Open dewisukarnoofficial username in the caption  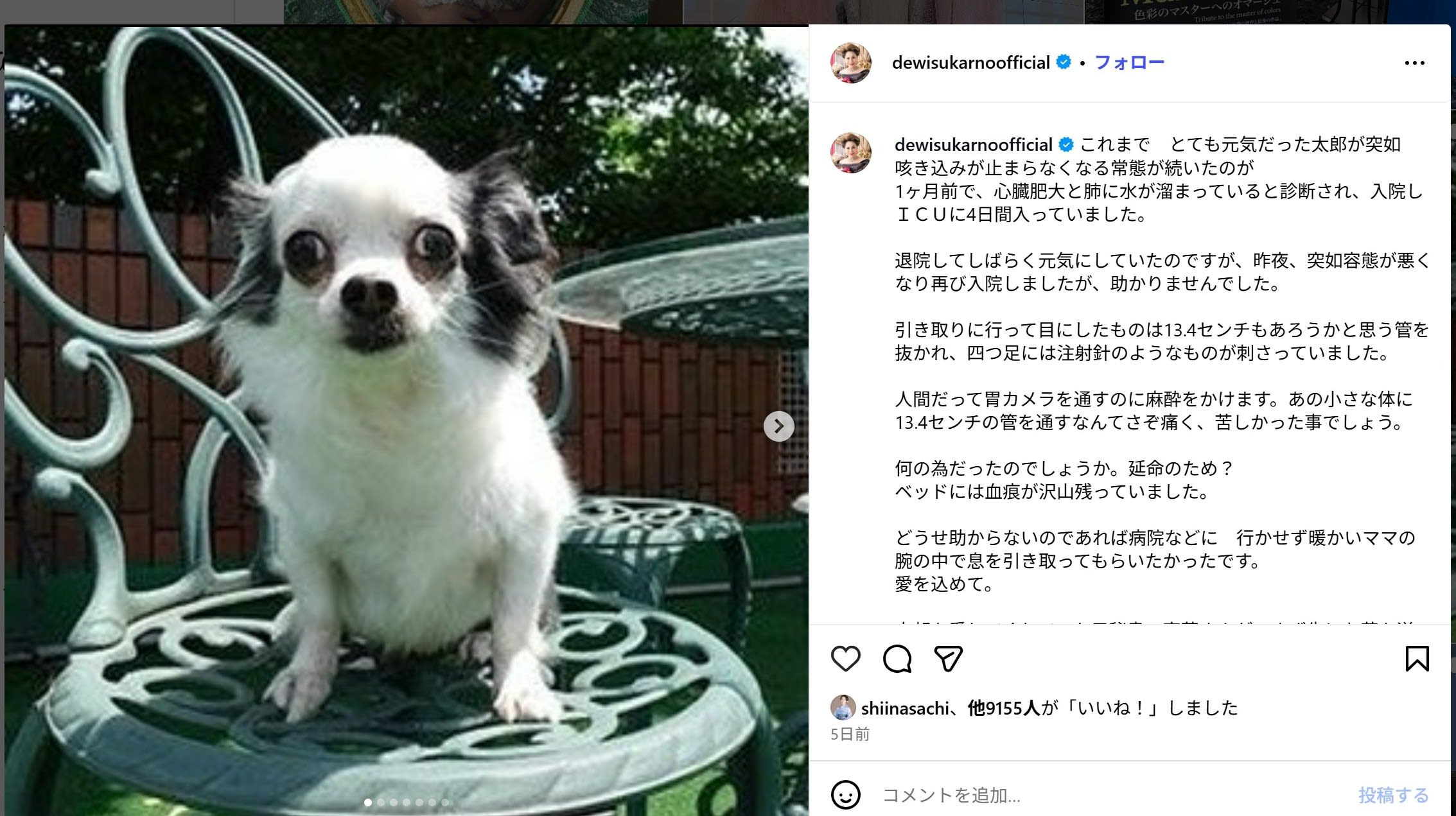974,144
